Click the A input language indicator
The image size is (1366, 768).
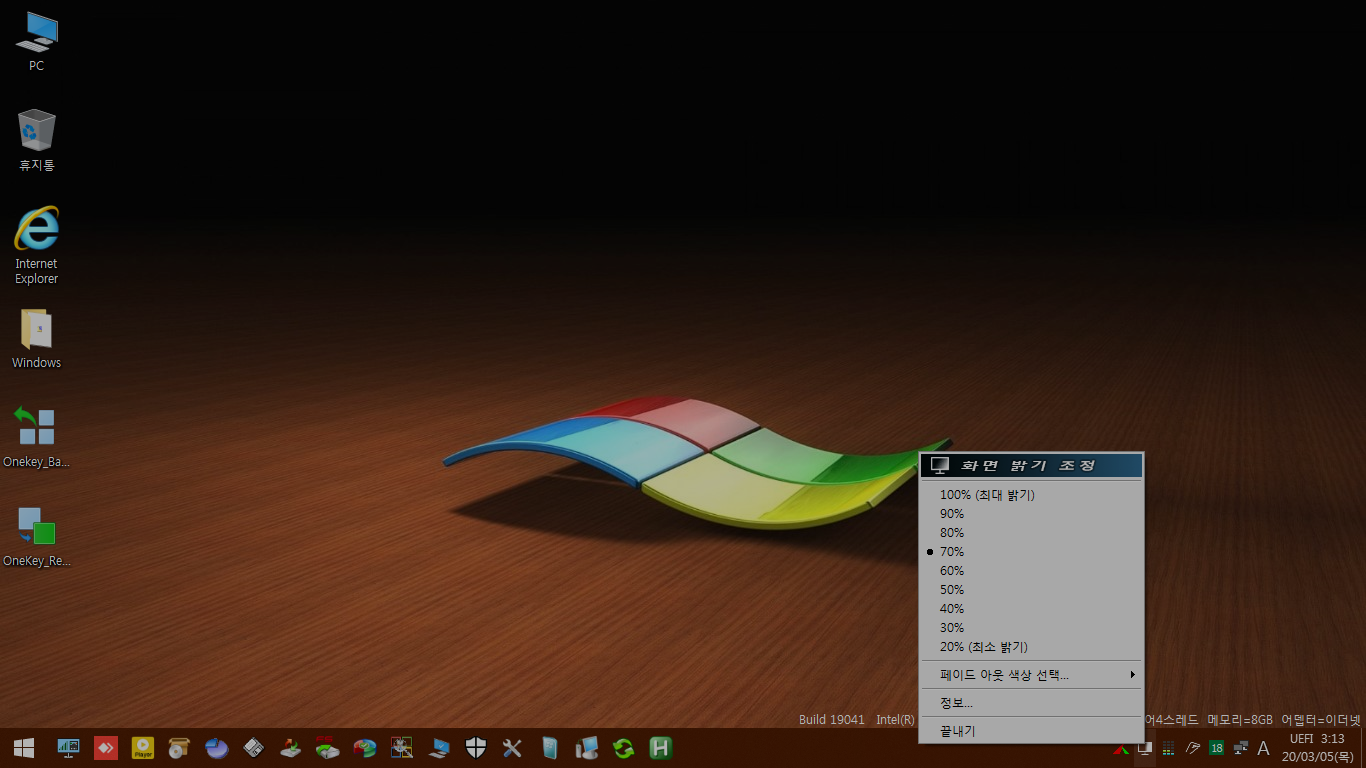(1263, 748)
